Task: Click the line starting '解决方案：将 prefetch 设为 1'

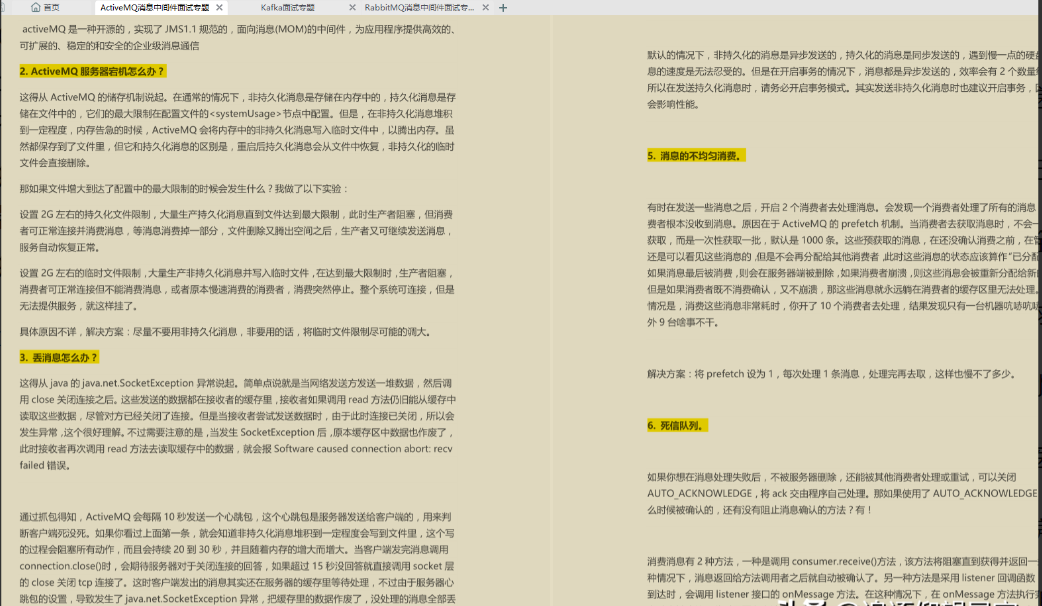Action: tap(831, 374)
